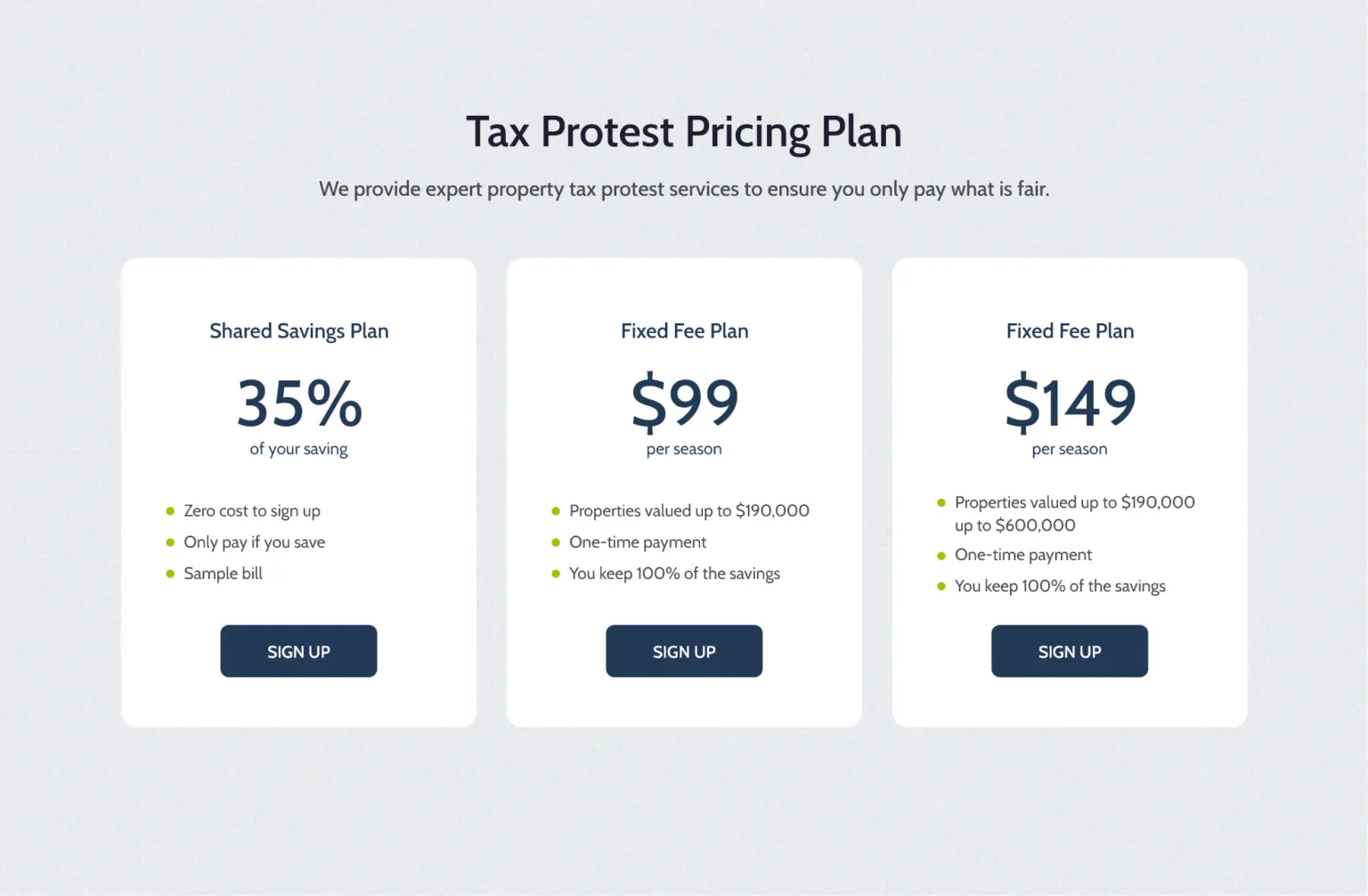1368x896 pixels.
Task: Click the green bullet beside "Zero cost to sign up"
Action: [170, 511]
